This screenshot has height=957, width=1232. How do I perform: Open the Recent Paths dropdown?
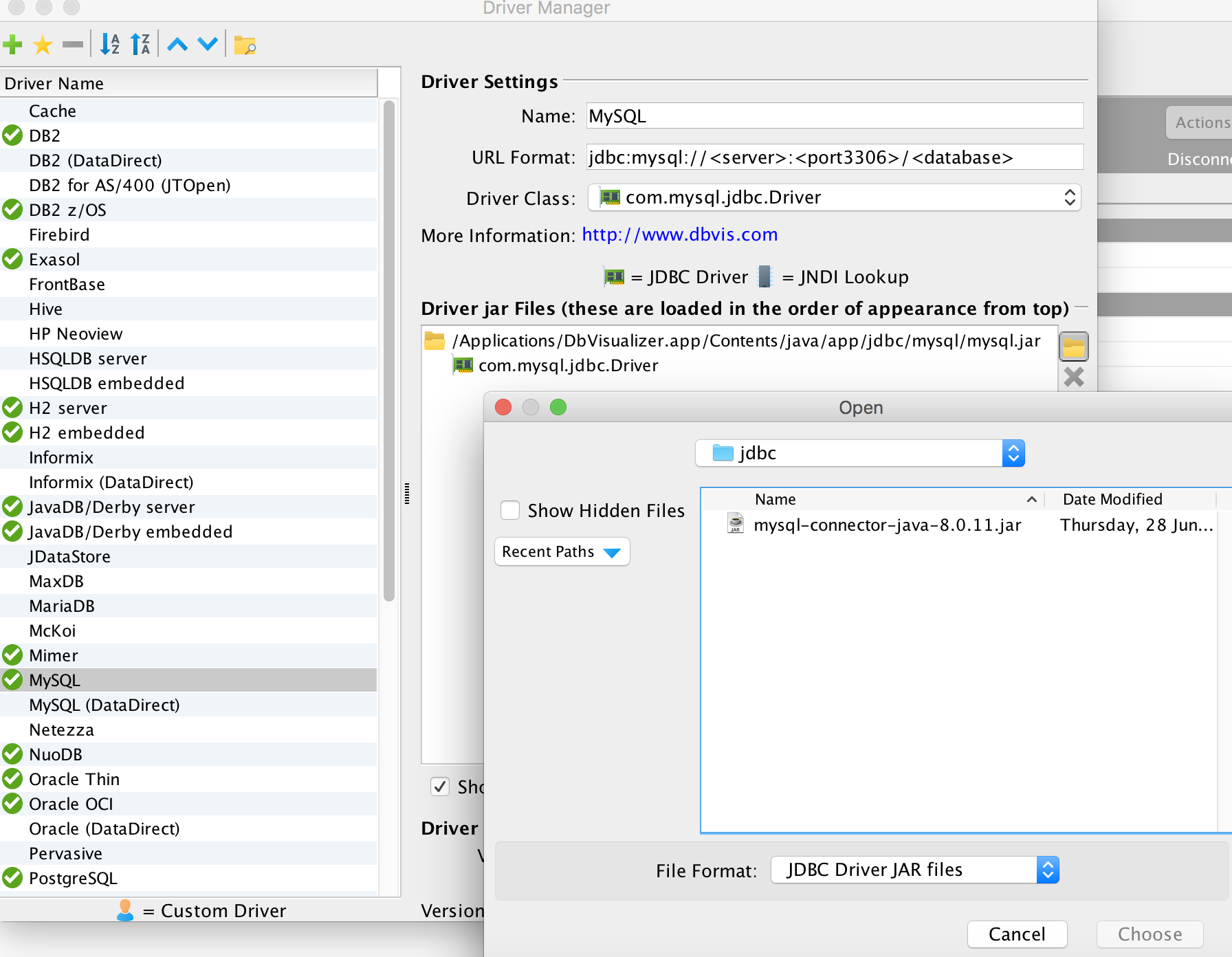(x=562, y=551)
